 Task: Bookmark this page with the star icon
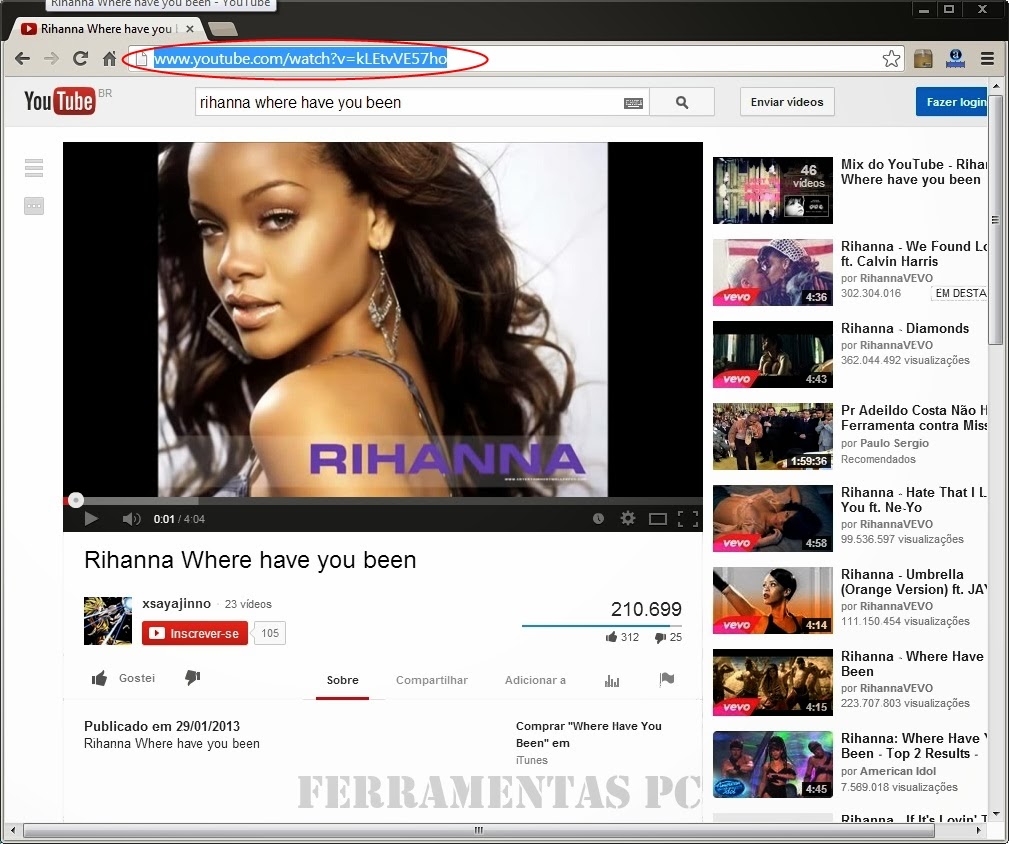point(891,59)
